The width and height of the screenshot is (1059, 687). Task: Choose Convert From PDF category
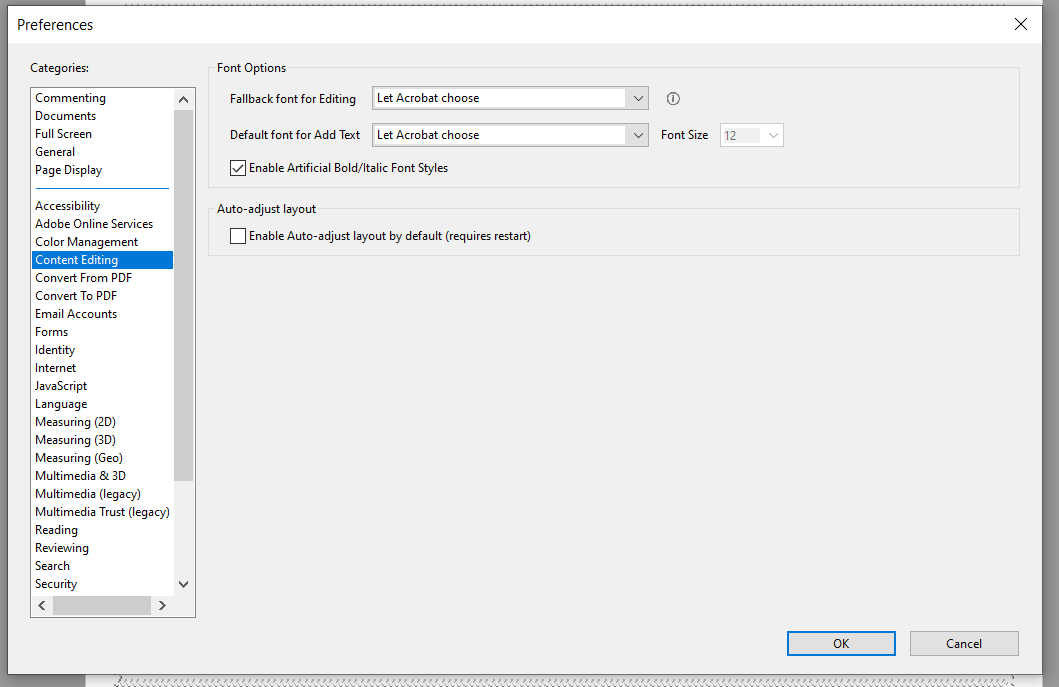click(x=83, y=278)
